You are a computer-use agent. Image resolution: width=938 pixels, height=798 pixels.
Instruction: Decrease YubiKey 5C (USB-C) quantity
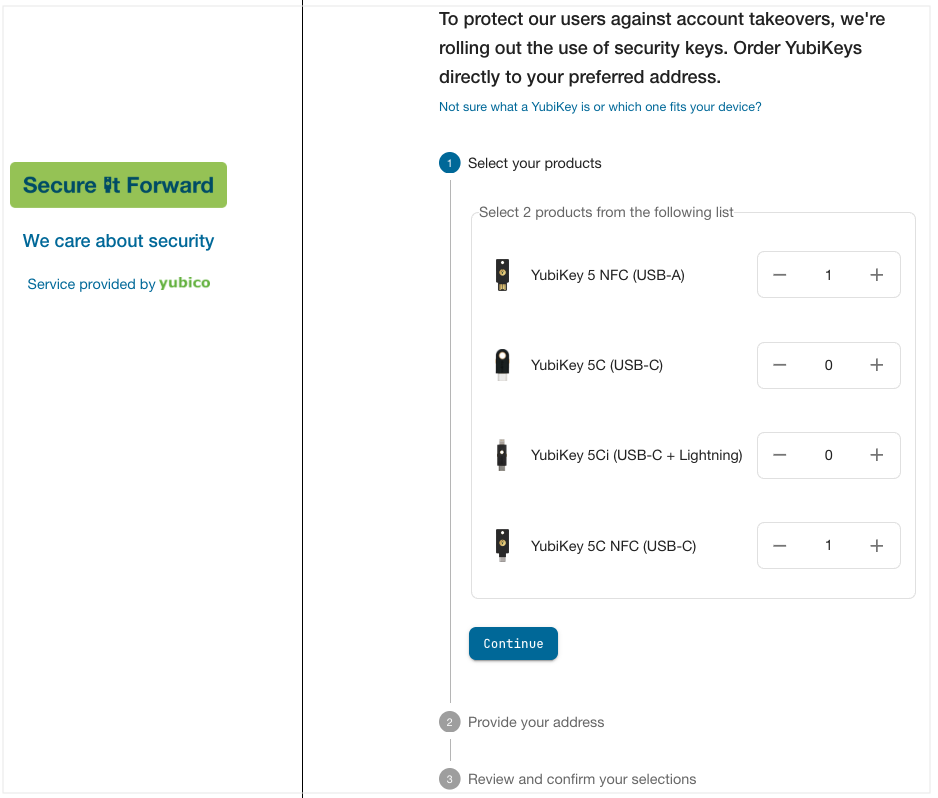pyautogui.click(x=780, y=365)
